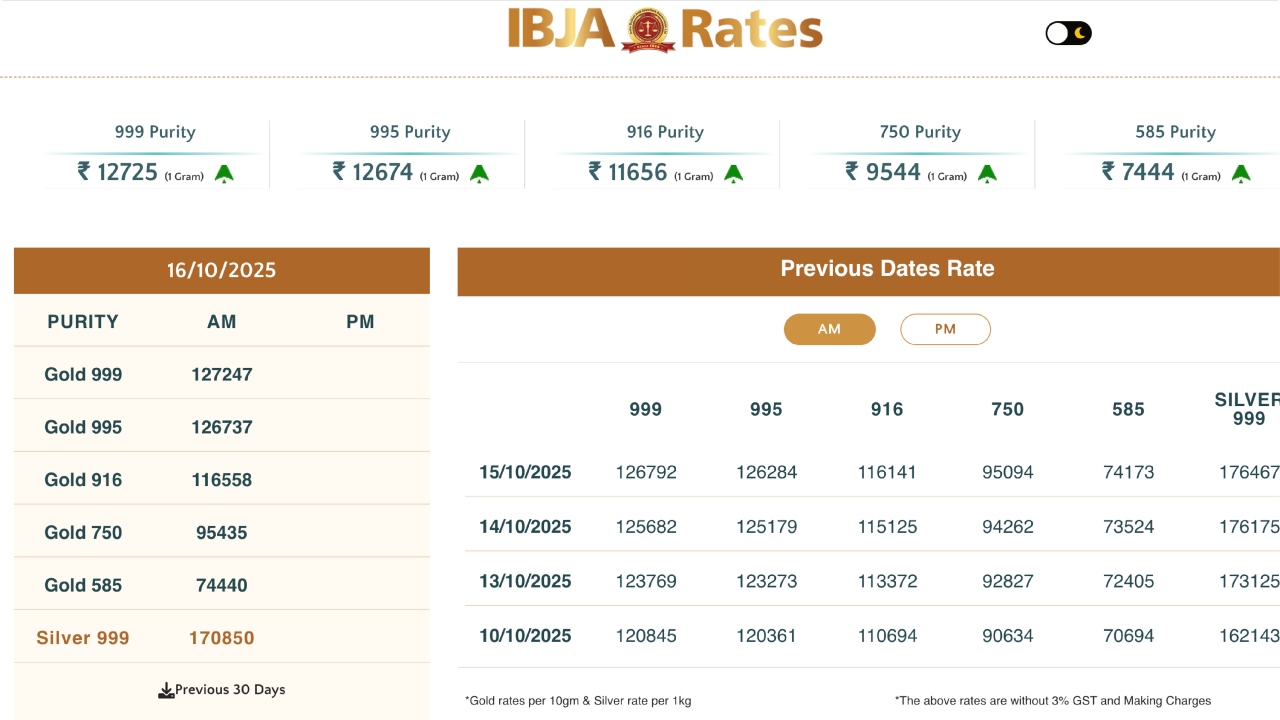Screen dimensions: 1280x720
Task: Toggle the dark mode switch
Action: (x=1068, y=34)
